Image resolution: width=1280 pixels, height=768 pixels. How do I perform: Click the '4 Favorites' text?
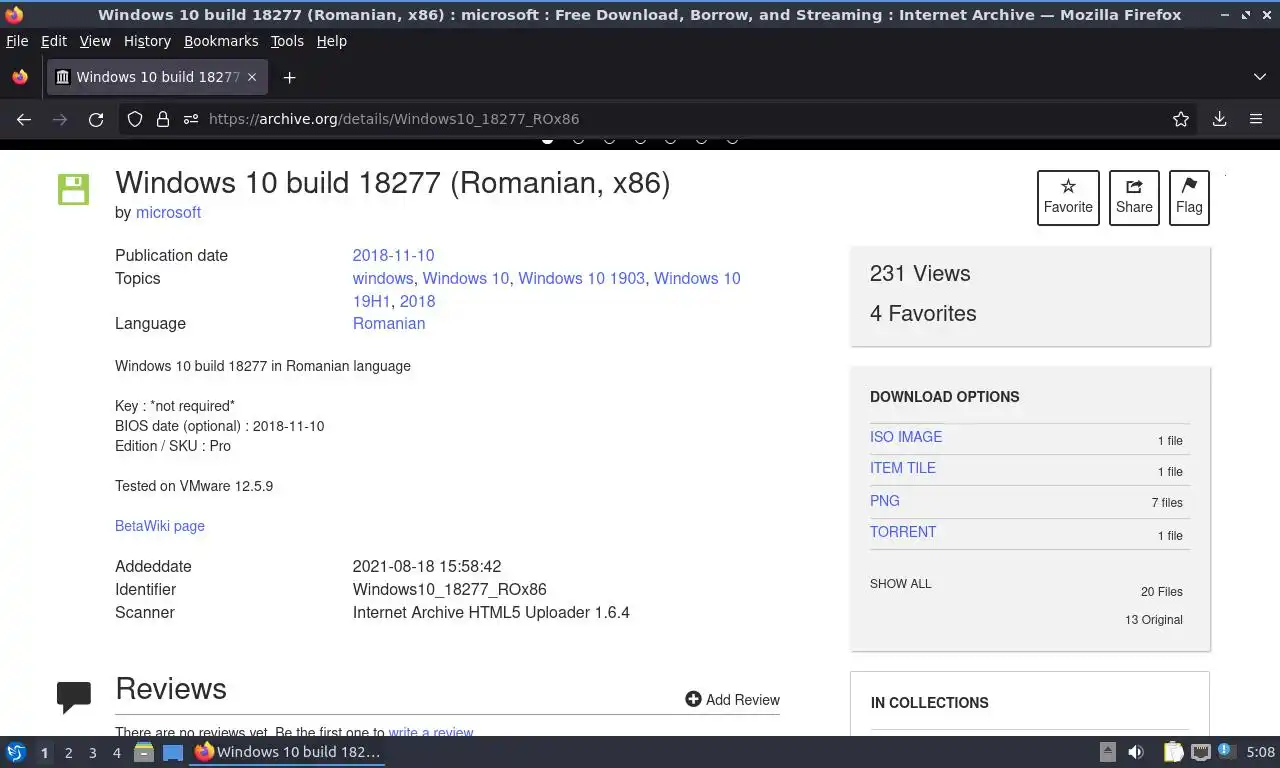(923, 314)
